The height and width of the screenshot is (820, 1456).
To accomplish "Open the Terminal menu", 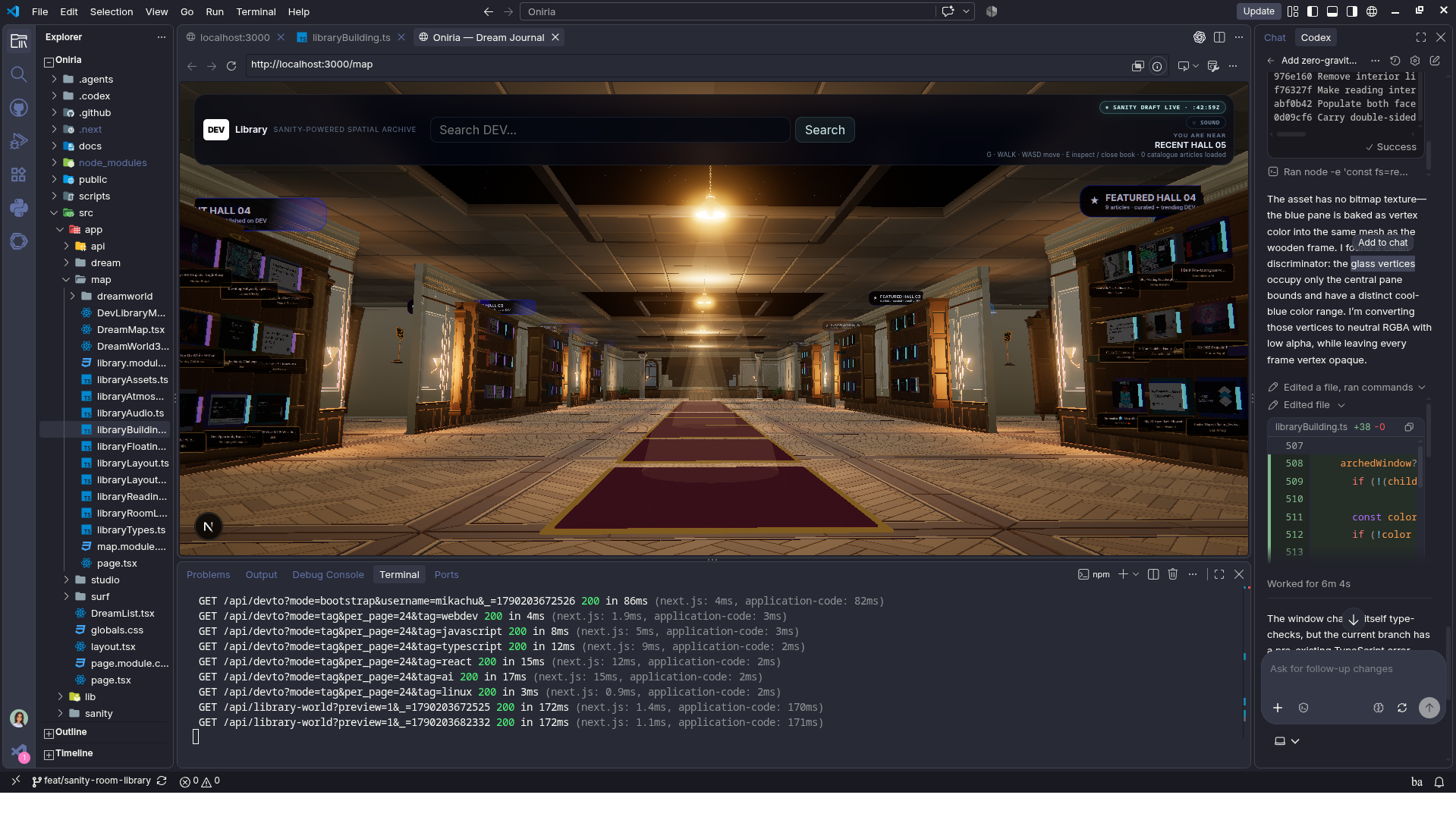I will [x=256, y=11].
